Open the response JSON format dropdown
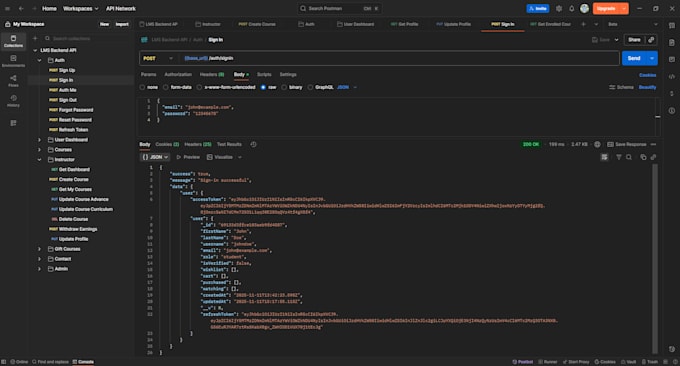Viewport: 680px width, 366px height. [x=155, y=157]
